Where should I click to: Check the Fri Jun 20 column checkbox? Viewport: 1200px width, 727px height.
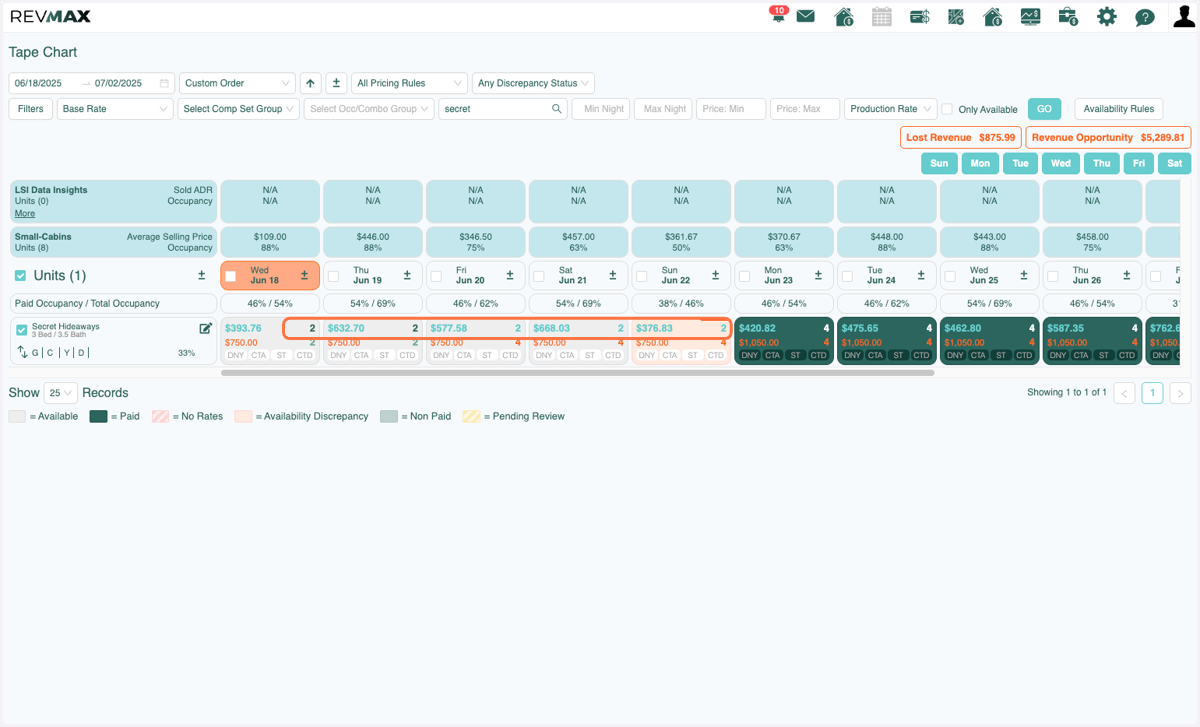(x=436, y=277)
